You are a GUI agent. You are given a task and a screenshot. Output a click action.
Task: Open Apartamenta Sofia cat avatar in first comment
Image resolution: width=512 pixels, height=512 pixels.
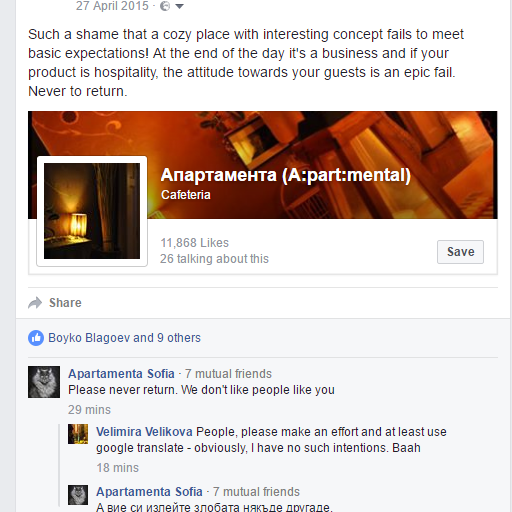pos(44,382)
